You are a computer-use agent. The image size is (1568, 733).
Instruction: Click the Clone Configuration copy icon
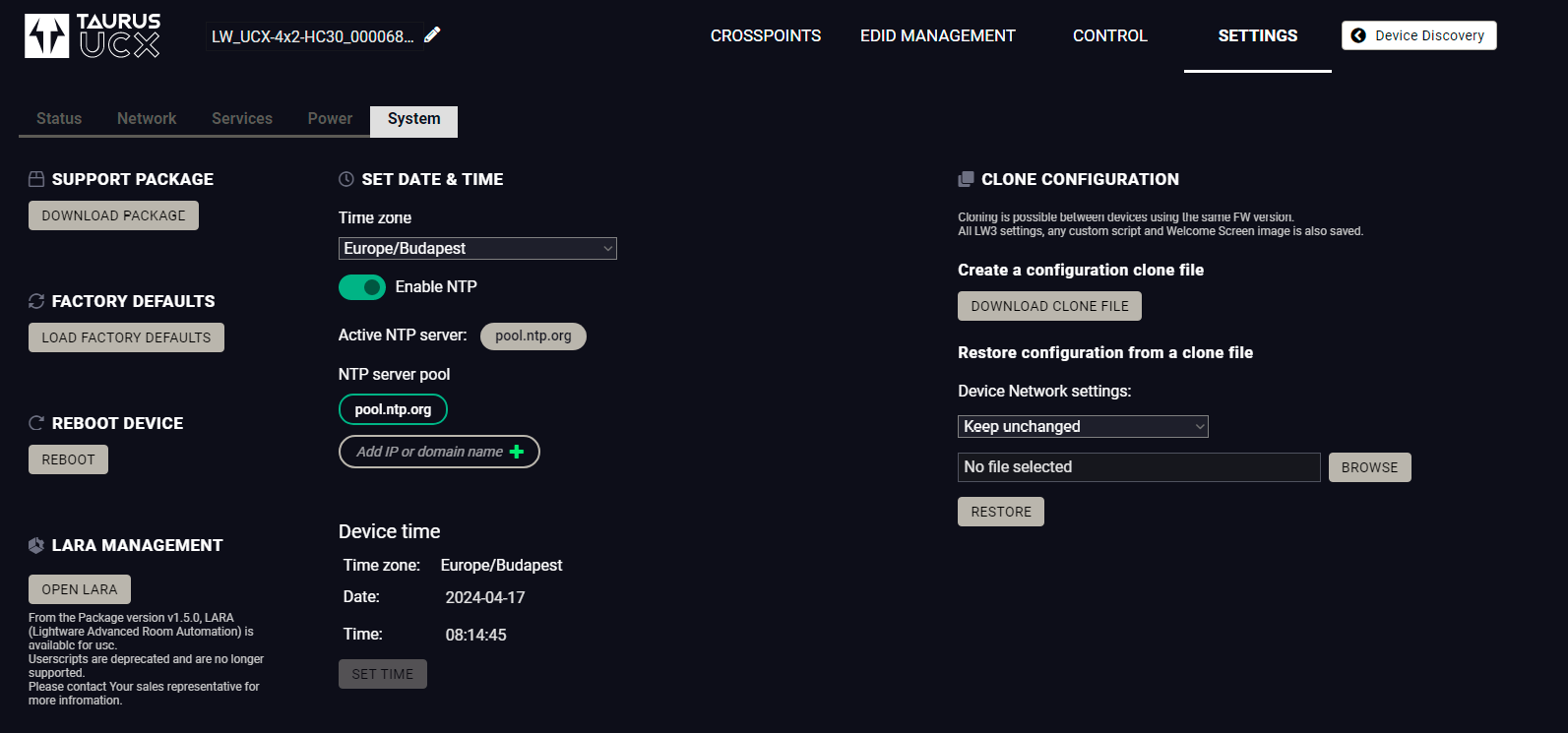tap(966, 179)
